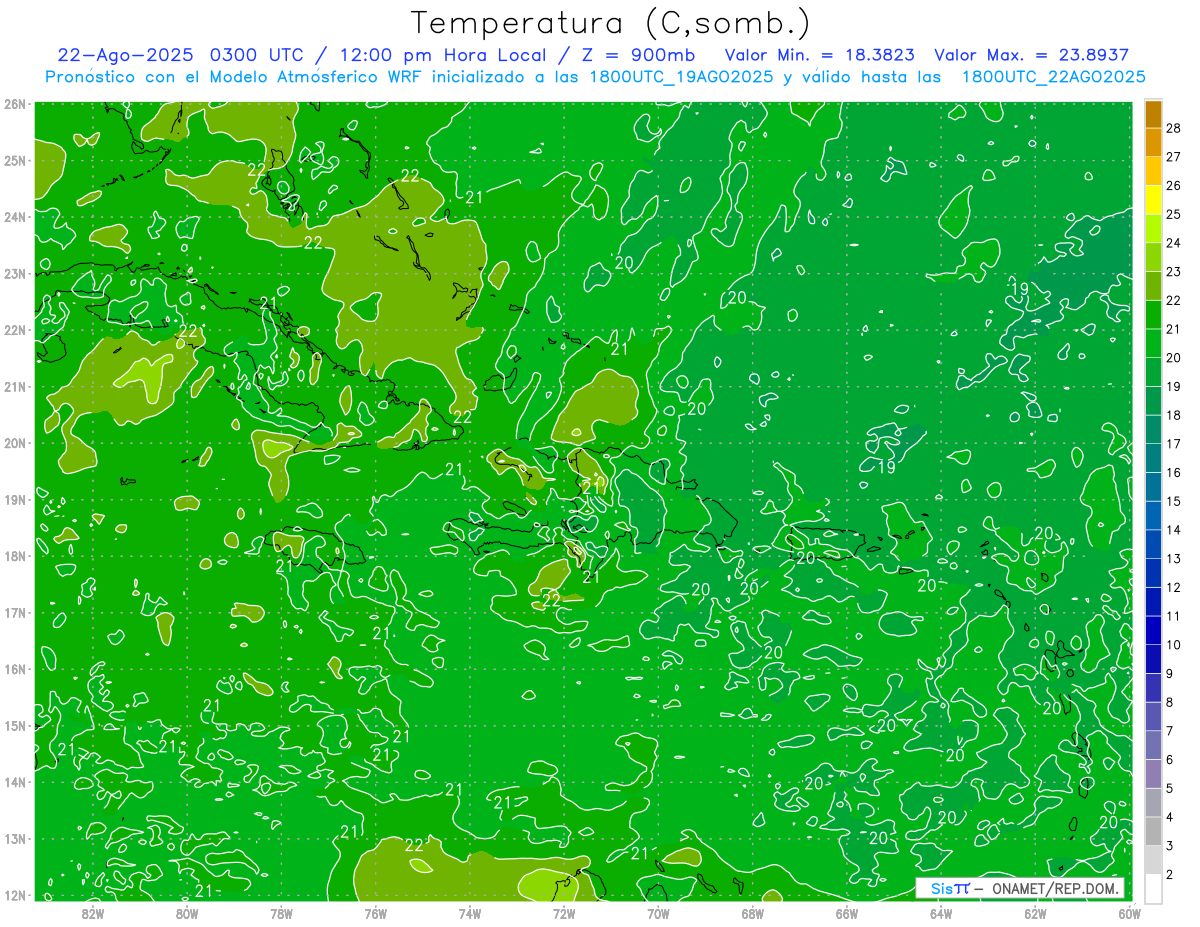Click the color scale value 5
This screenshot has width=1200, height=927.
tap(1171, 789)
